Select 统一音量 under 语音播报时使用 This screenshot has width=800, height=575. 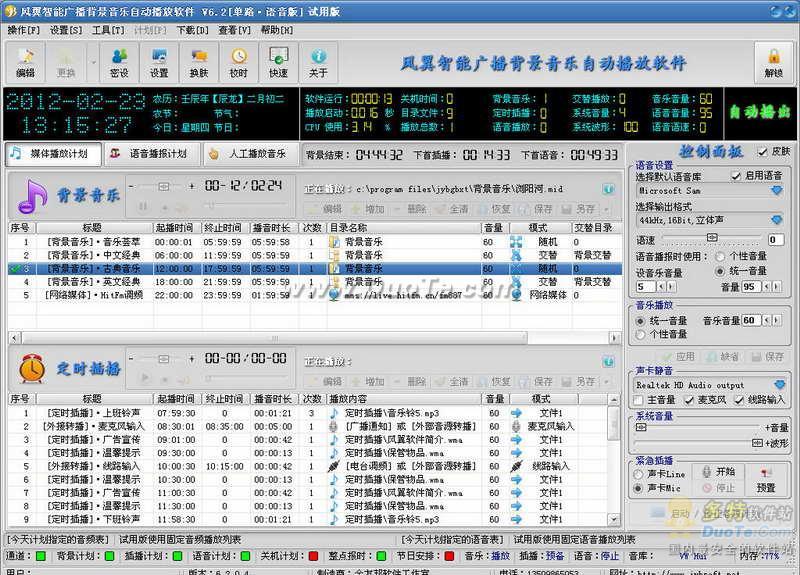[720, 271]
